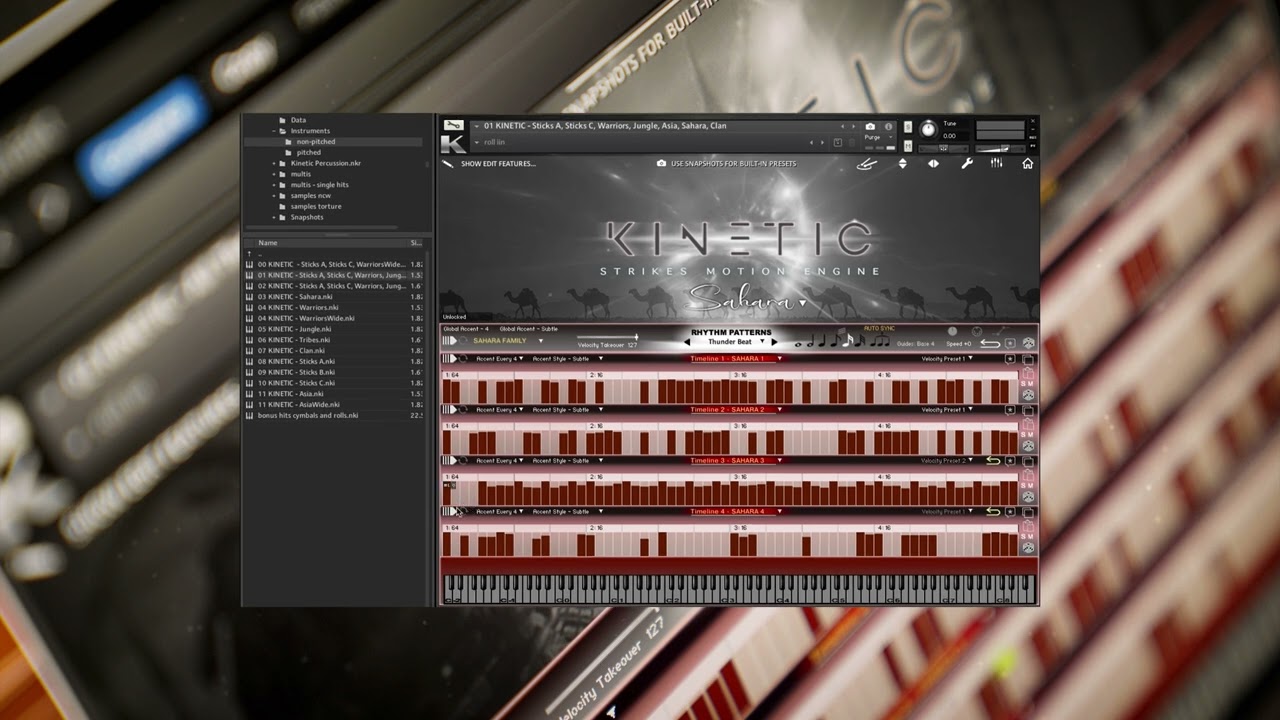Click the up-down arrows icon
The image size is (1280, 720).
(902, 164)
